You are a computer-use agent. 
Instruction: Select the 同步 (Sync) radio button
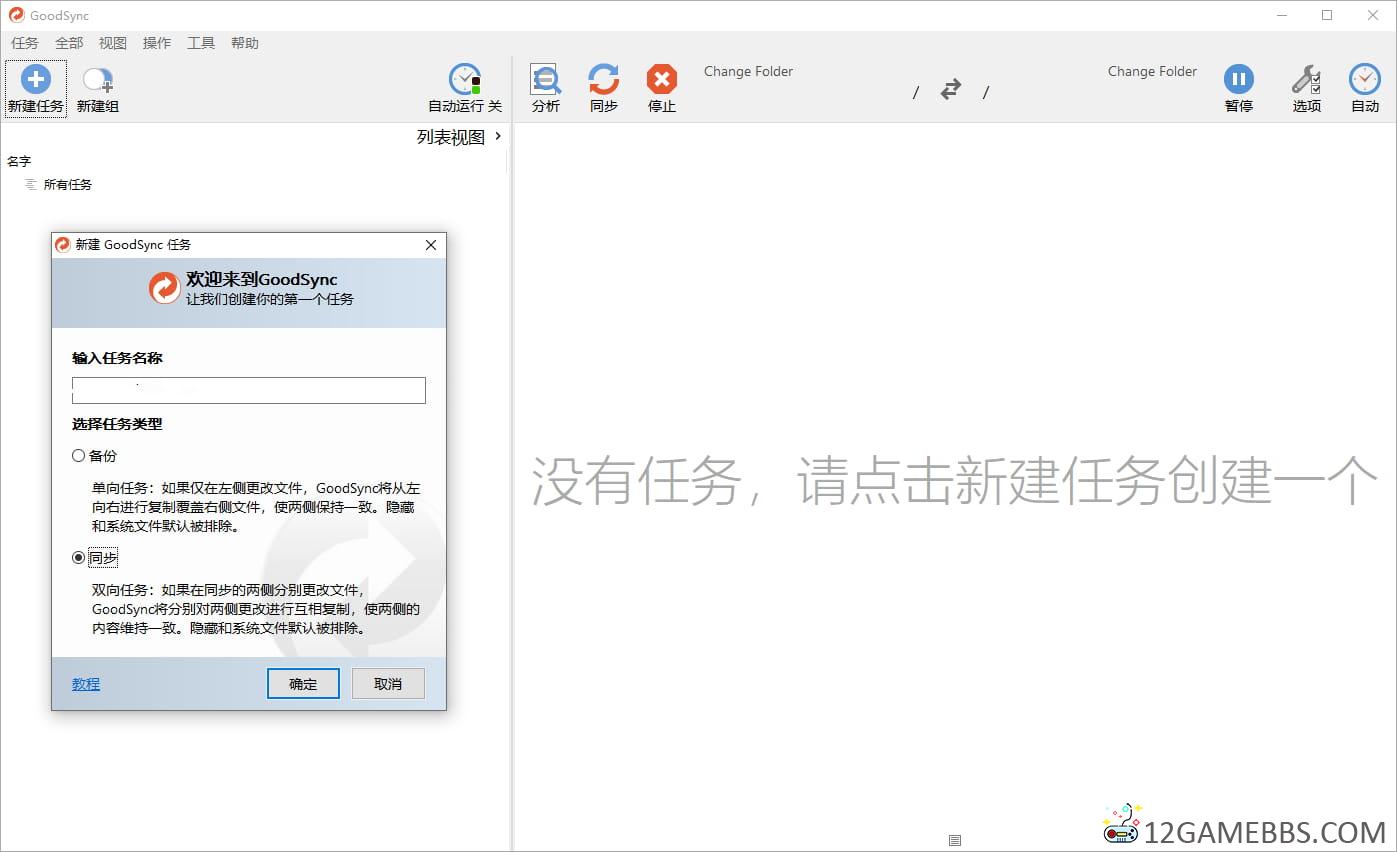[78, 558]
